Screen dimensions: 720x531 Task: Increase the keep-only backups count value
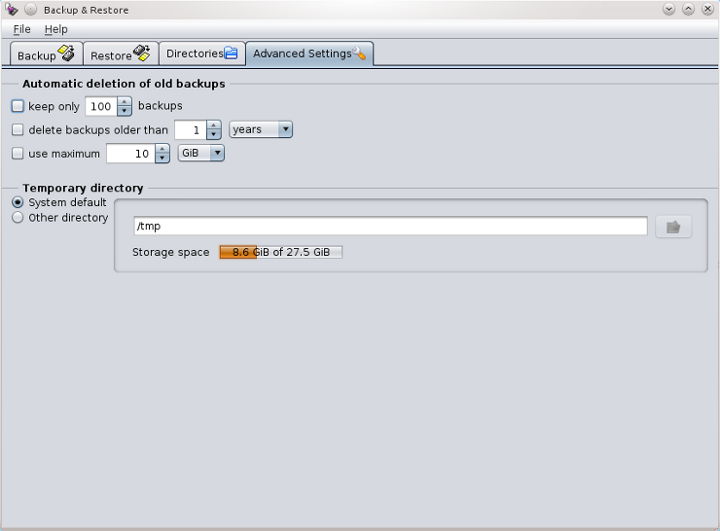(x=125, y=102)
